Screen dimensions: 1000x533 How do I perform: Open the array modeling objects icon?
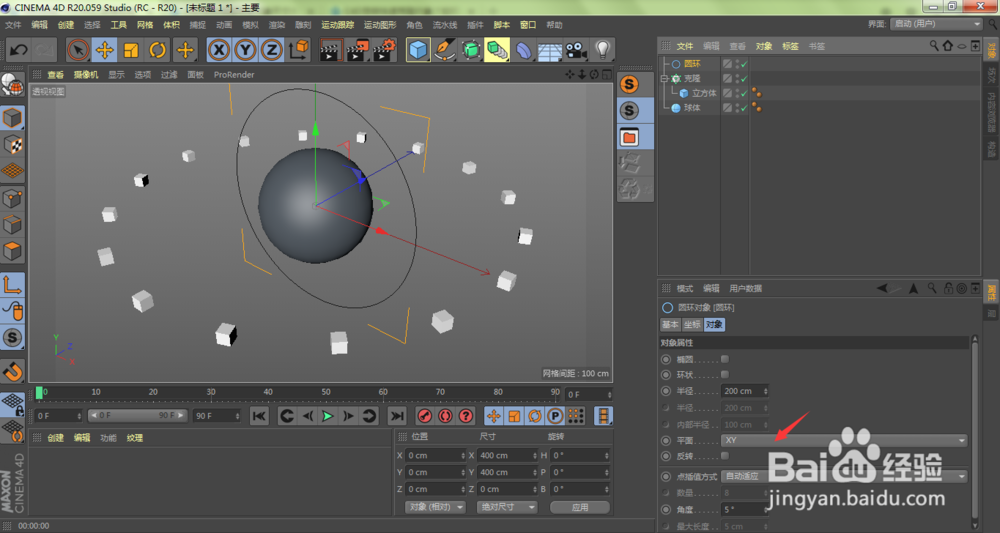pyautogui.click(x=497, y=50)
